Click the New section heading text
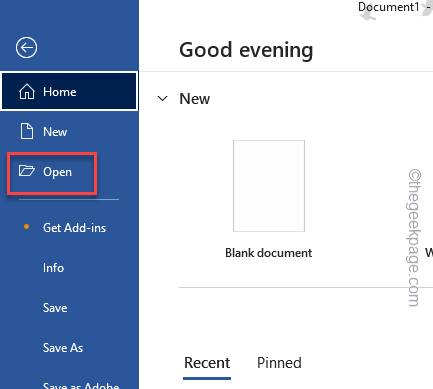This screenshot has width=433, height=389. pos(195,99)
